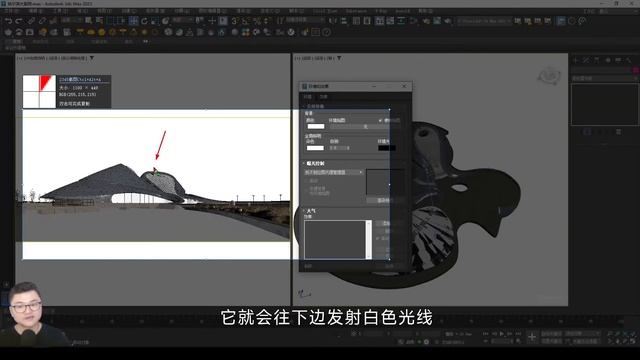Click the global lighting Tint swatch
Viewport: 640px width, 360px height.
coord(316,148)
